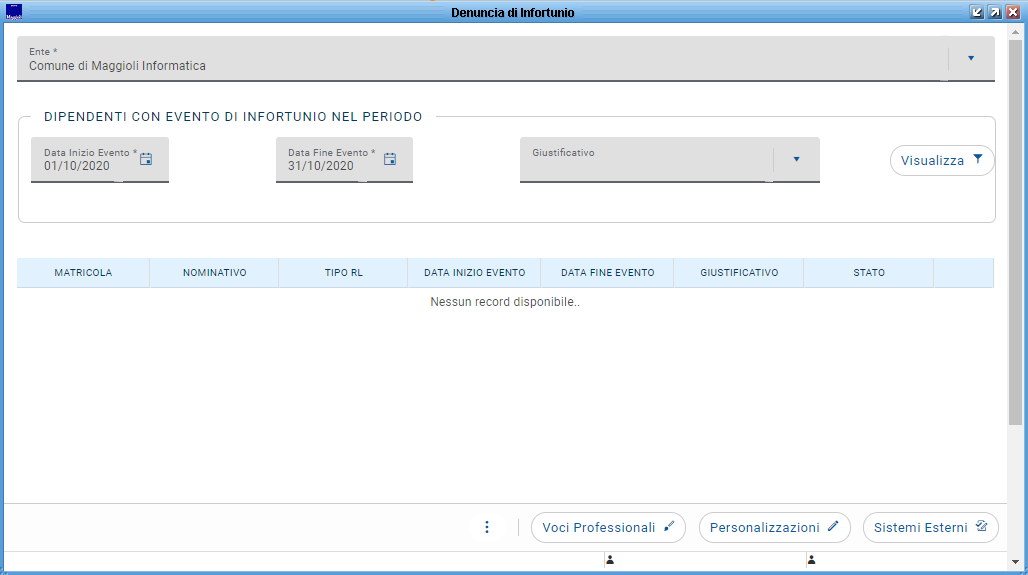Screen dimensions: 1028x575
Task: Click the Data Inizio Evento date field
Action: pos(100,159)
